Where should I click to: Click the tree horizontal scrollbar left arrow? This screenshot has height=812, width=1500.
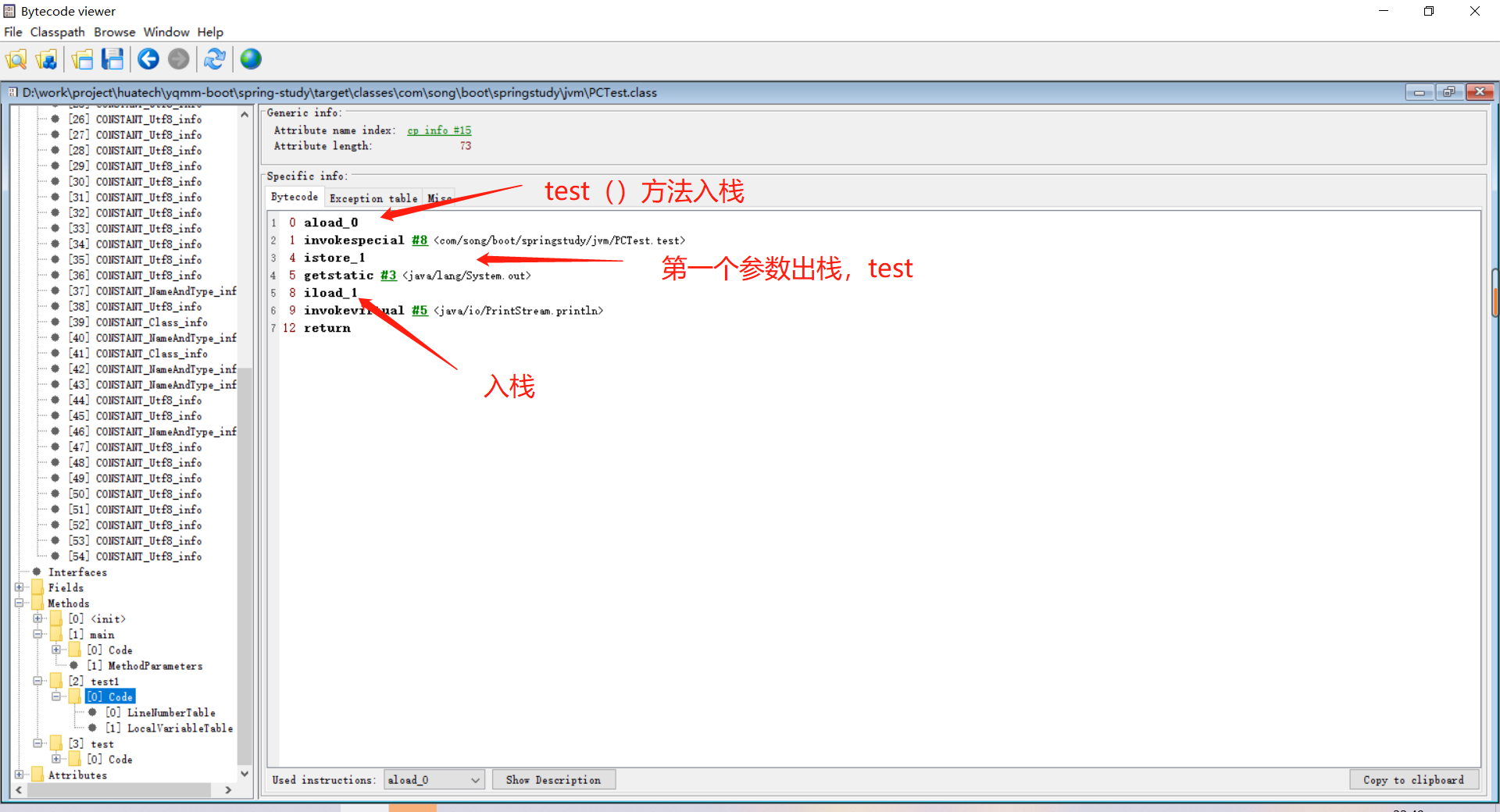19,790
